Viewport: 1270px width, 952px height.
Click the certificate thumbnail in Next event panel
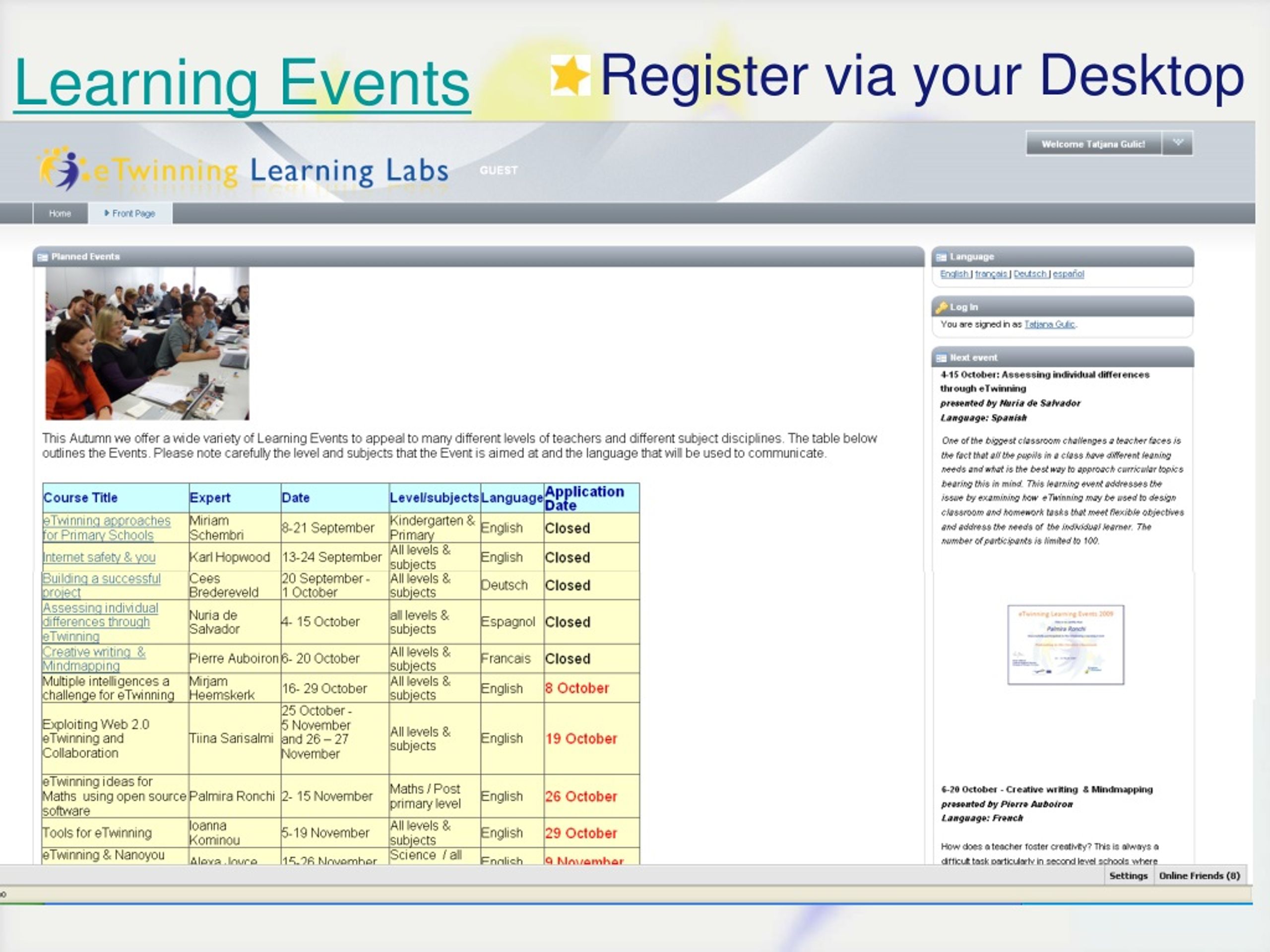click(1066, 645)
